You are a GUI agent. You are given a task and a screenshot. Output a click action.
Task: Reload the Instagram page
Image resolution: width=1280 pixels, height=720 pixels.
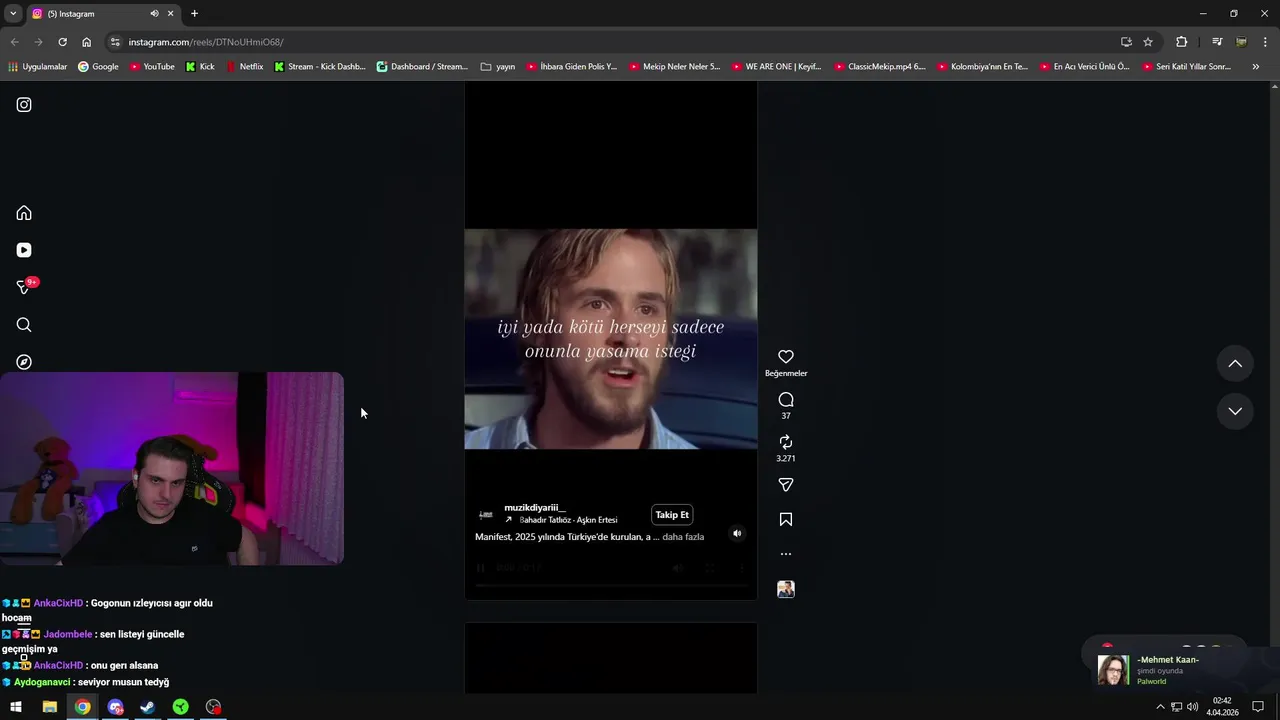pyautogui.click(x=62, y=42)
